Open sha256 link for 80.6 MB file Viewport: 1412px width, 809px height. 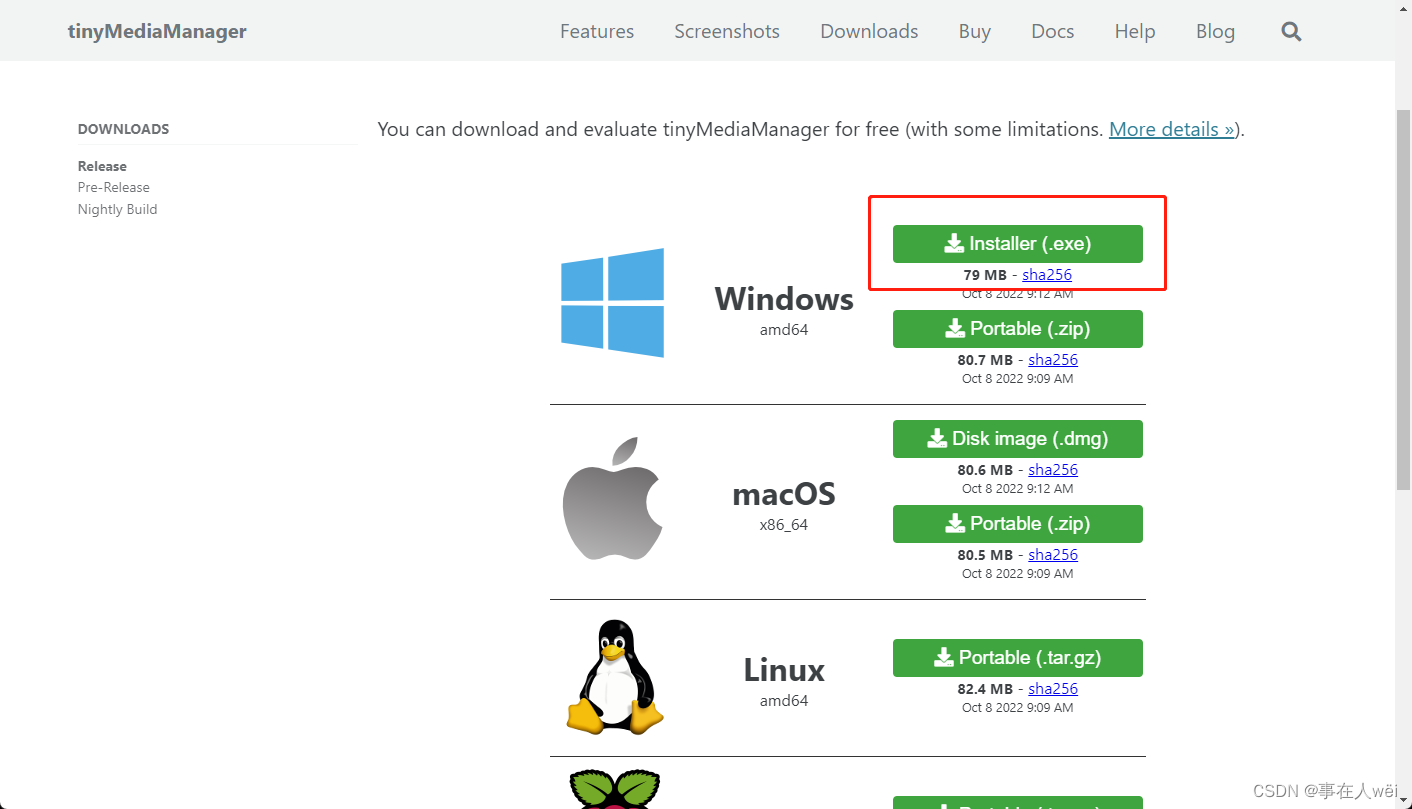1053,470
